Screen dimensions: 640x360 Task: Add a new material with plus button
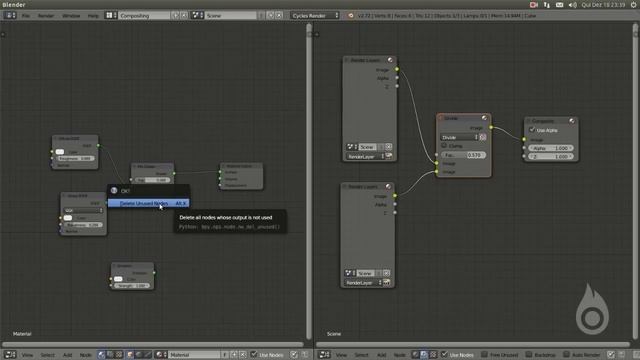point(234,355)
